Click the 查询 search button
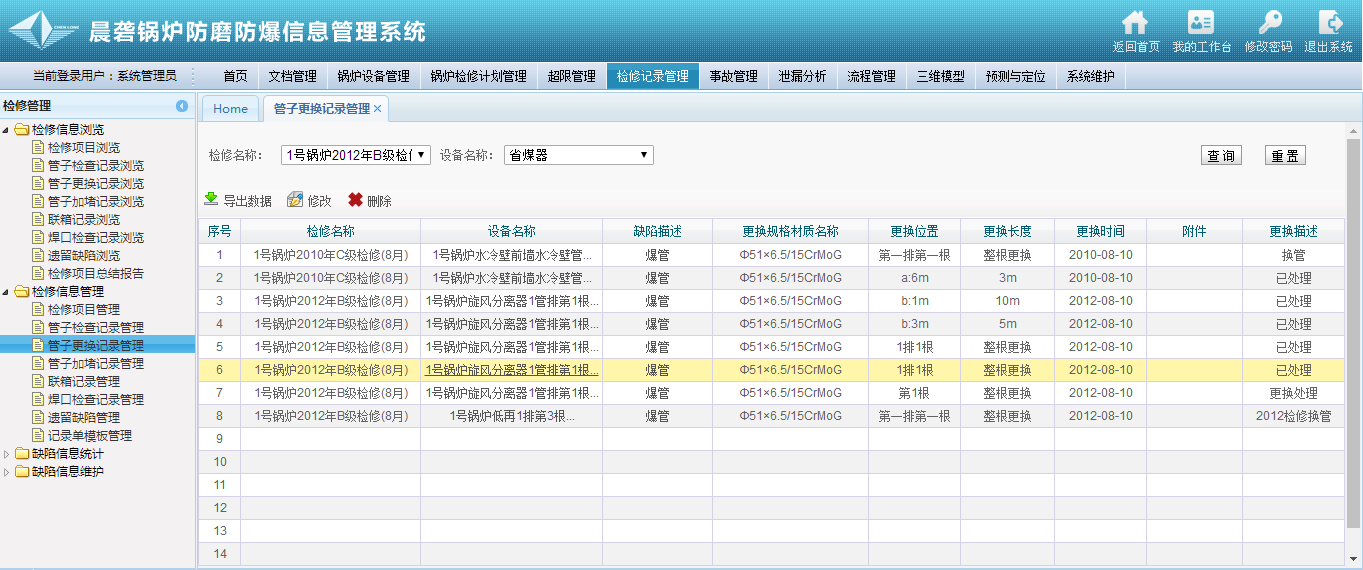 click(1220, 156)
